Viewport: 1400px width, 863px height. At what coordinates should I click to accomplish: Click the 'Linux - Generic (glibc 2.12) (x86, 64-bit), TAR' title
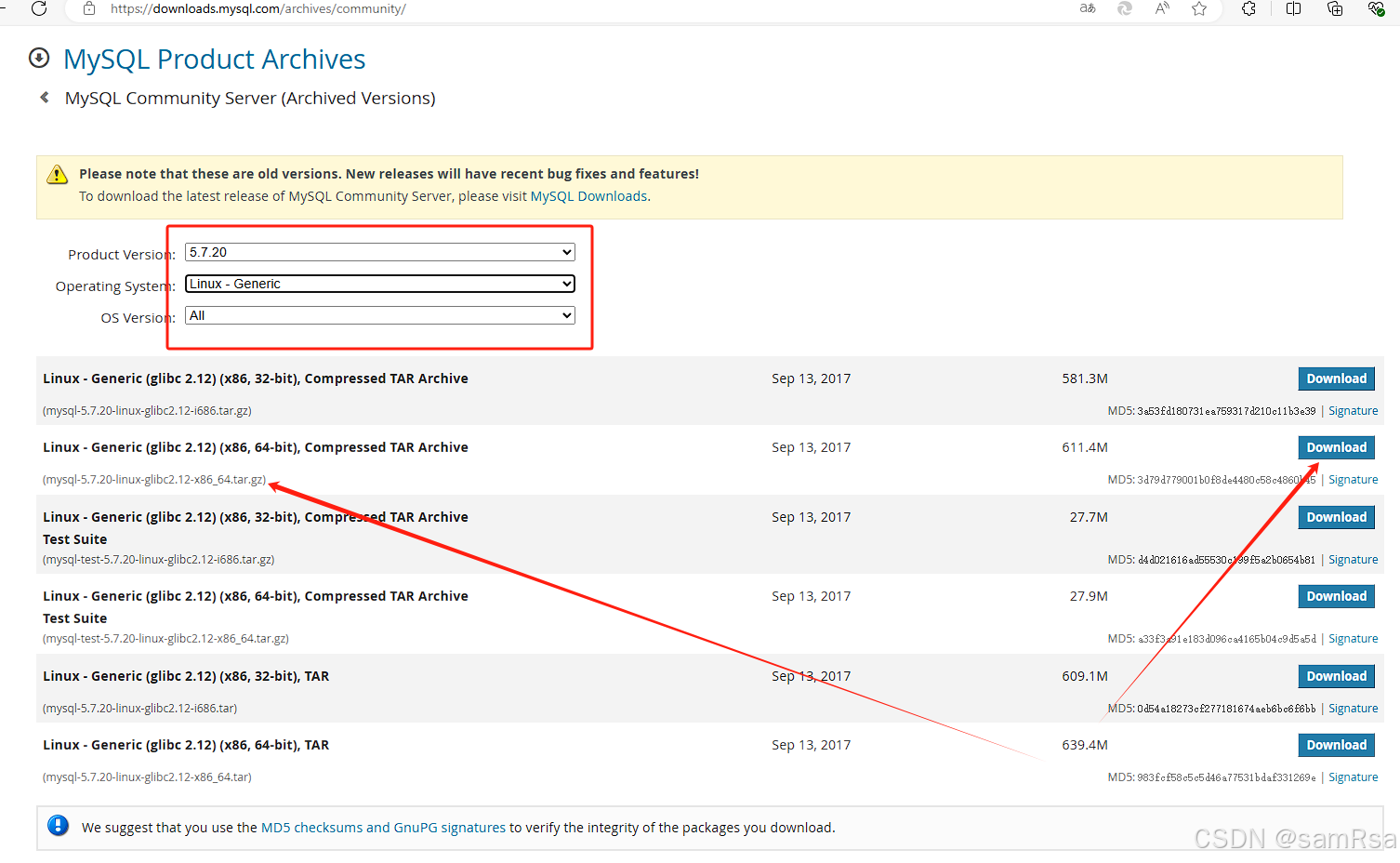pyautogui.click(x=186, y=745)
